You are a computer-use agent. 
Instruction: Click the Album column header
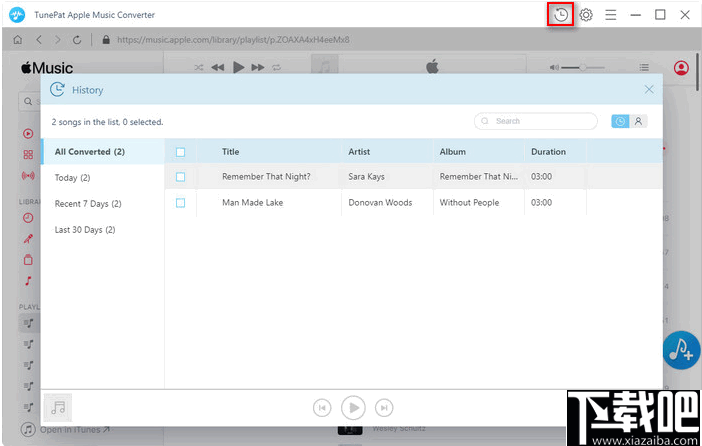pyautogui.click(x=452, y=152)
